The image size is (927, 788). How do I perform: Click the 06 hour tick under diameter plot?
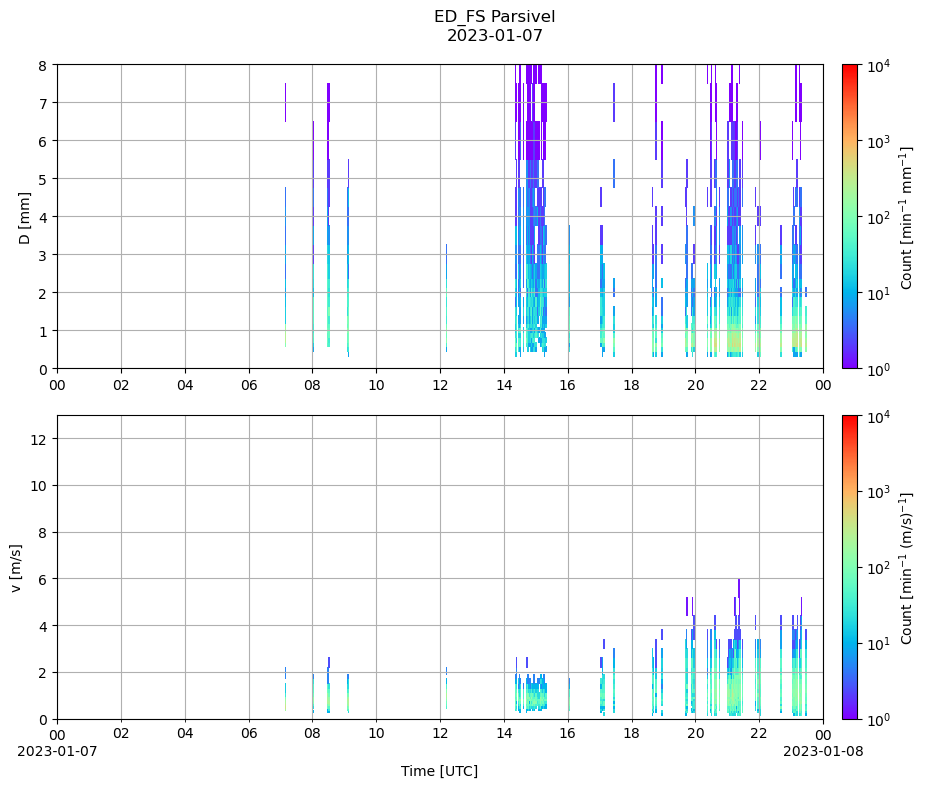(249, 385)
